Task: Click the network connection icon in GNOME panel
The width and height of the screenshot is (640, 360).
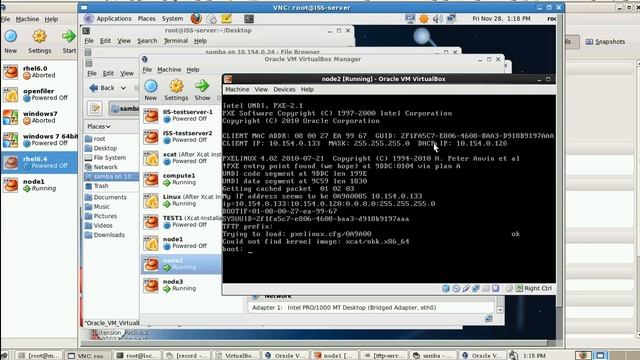Action: click(451, 19)
